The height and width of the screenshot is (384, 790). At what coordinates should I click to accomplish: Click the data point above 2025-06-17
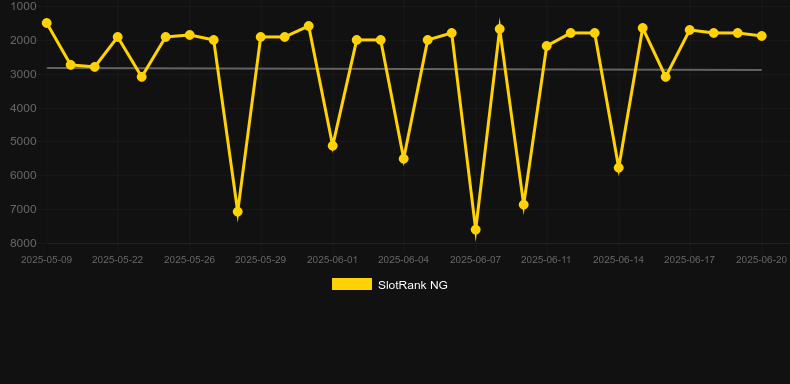690,30
